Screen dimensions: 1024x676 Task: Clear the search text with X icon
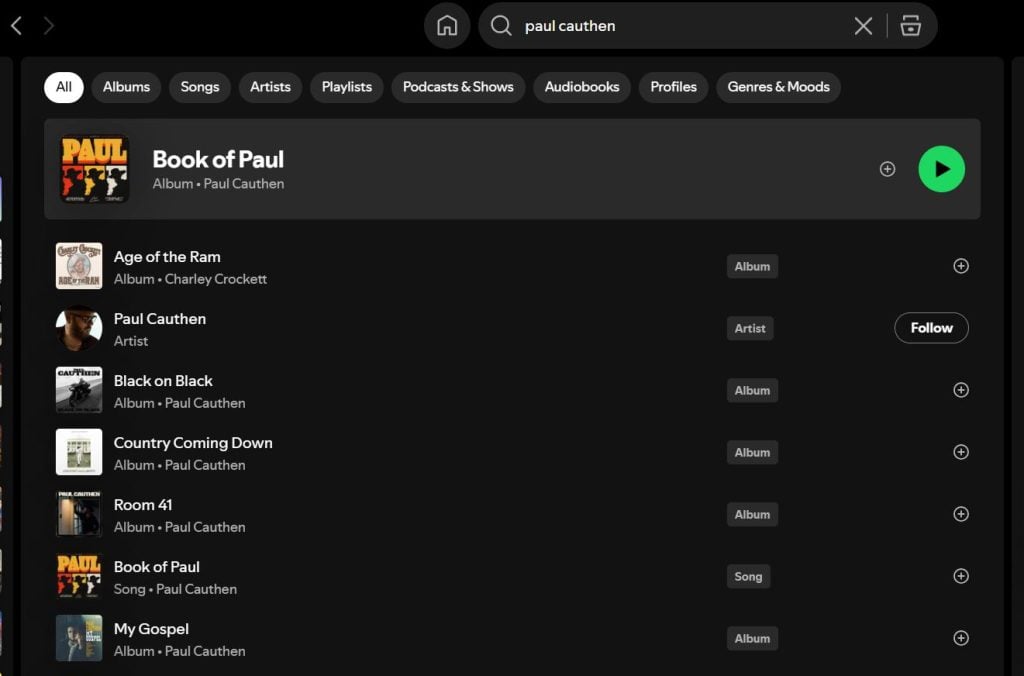[x=863, y=26]
